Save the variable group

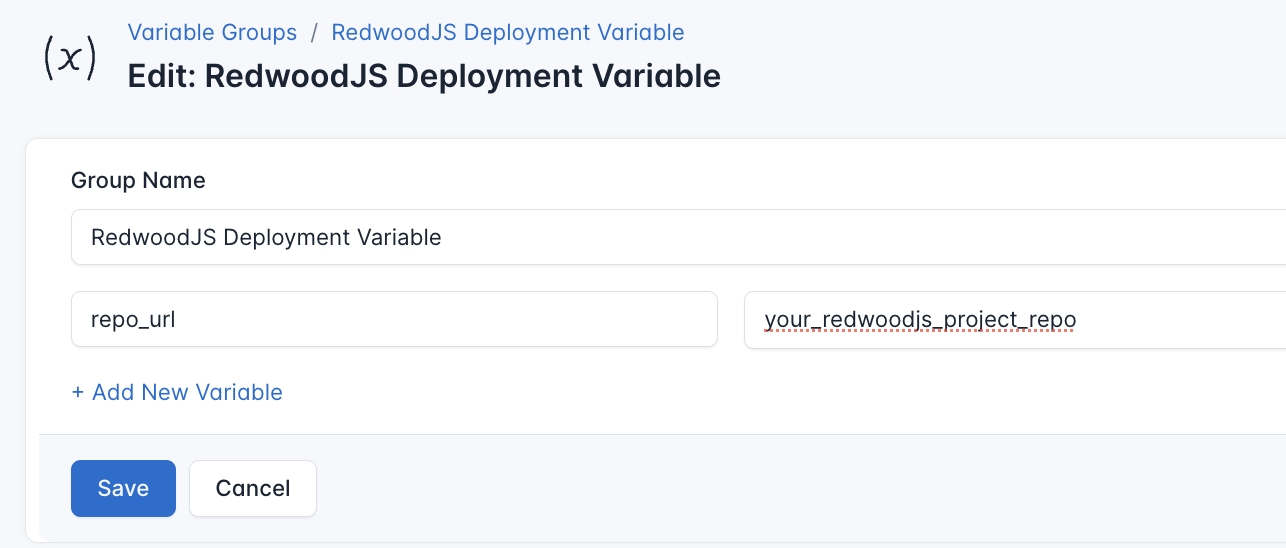click(x=123, y=488)
